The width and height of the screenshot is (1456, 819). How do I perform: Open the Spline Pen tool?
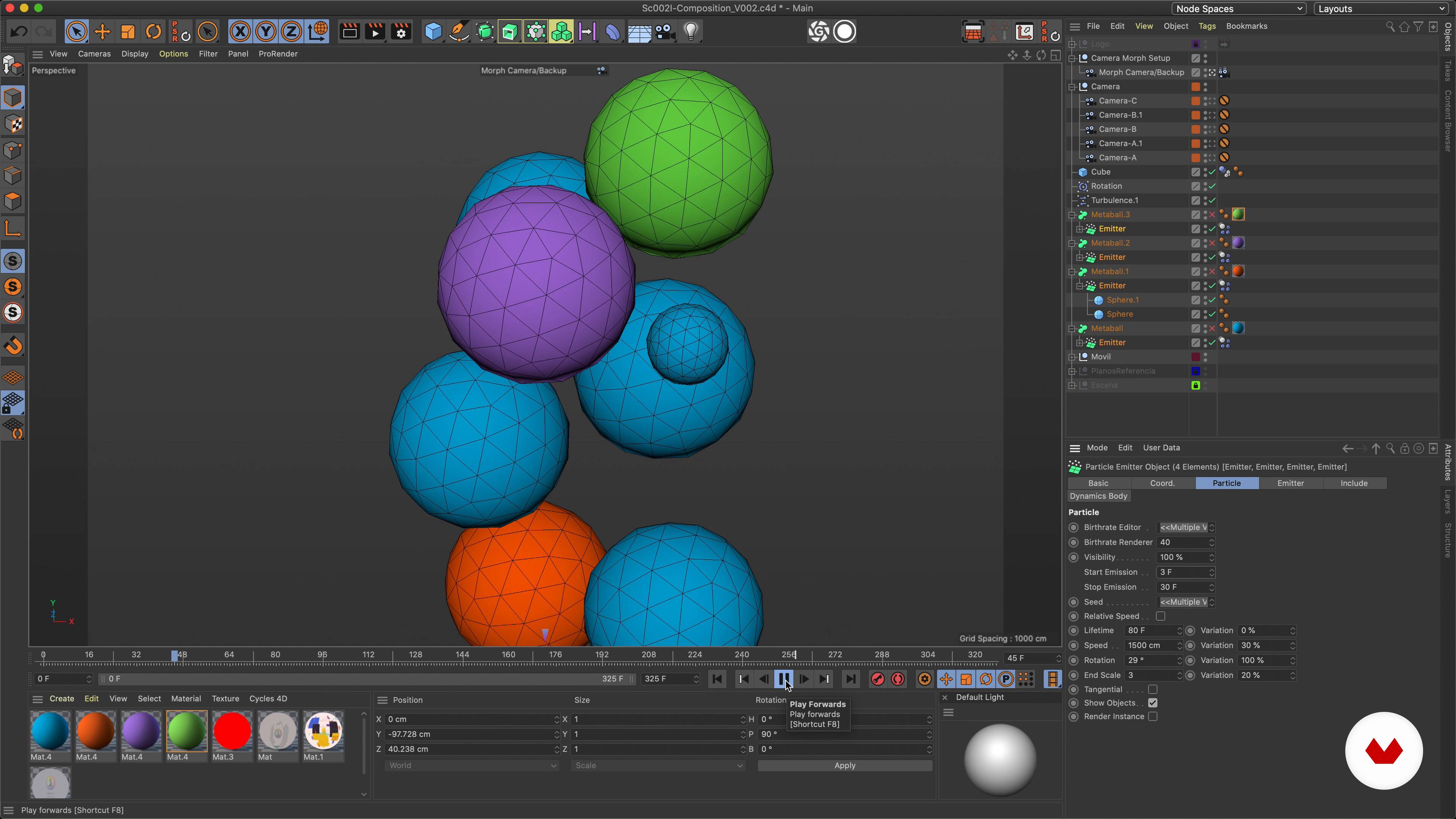point(459,31)
